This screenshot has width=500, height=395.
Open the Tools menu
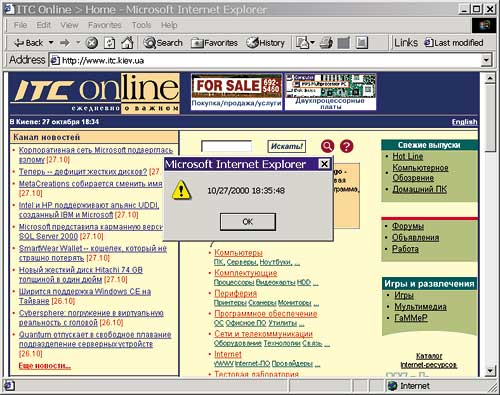pos(141,25)
